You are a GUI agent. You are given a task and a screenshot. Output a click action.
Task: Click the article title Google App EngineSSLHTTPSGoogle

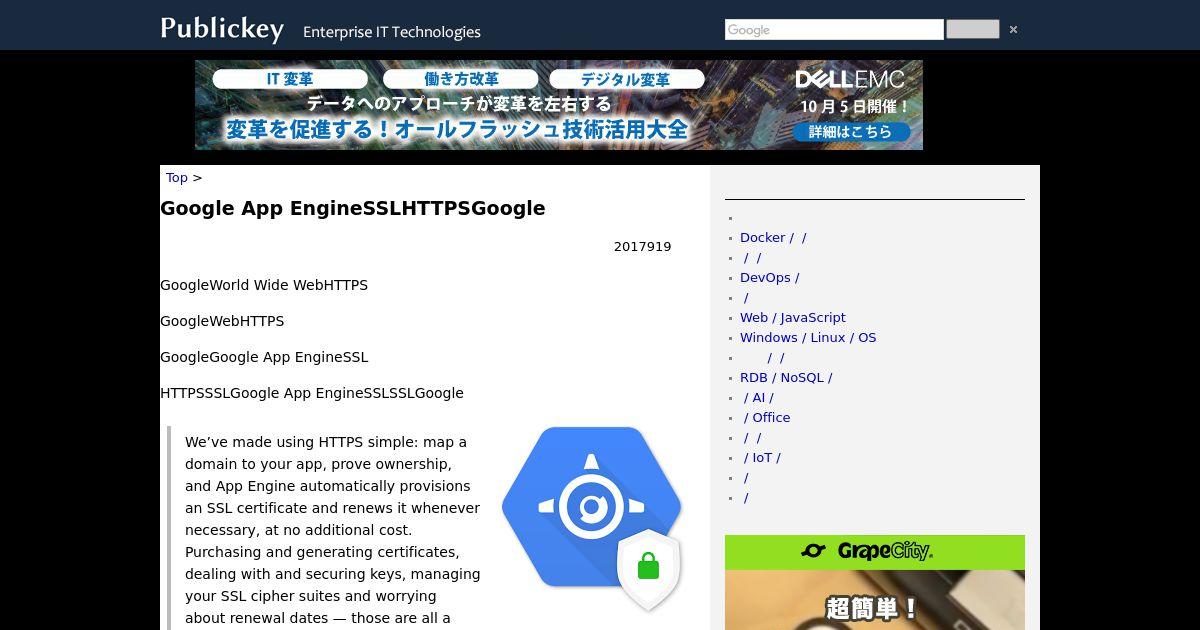(353, 208)
